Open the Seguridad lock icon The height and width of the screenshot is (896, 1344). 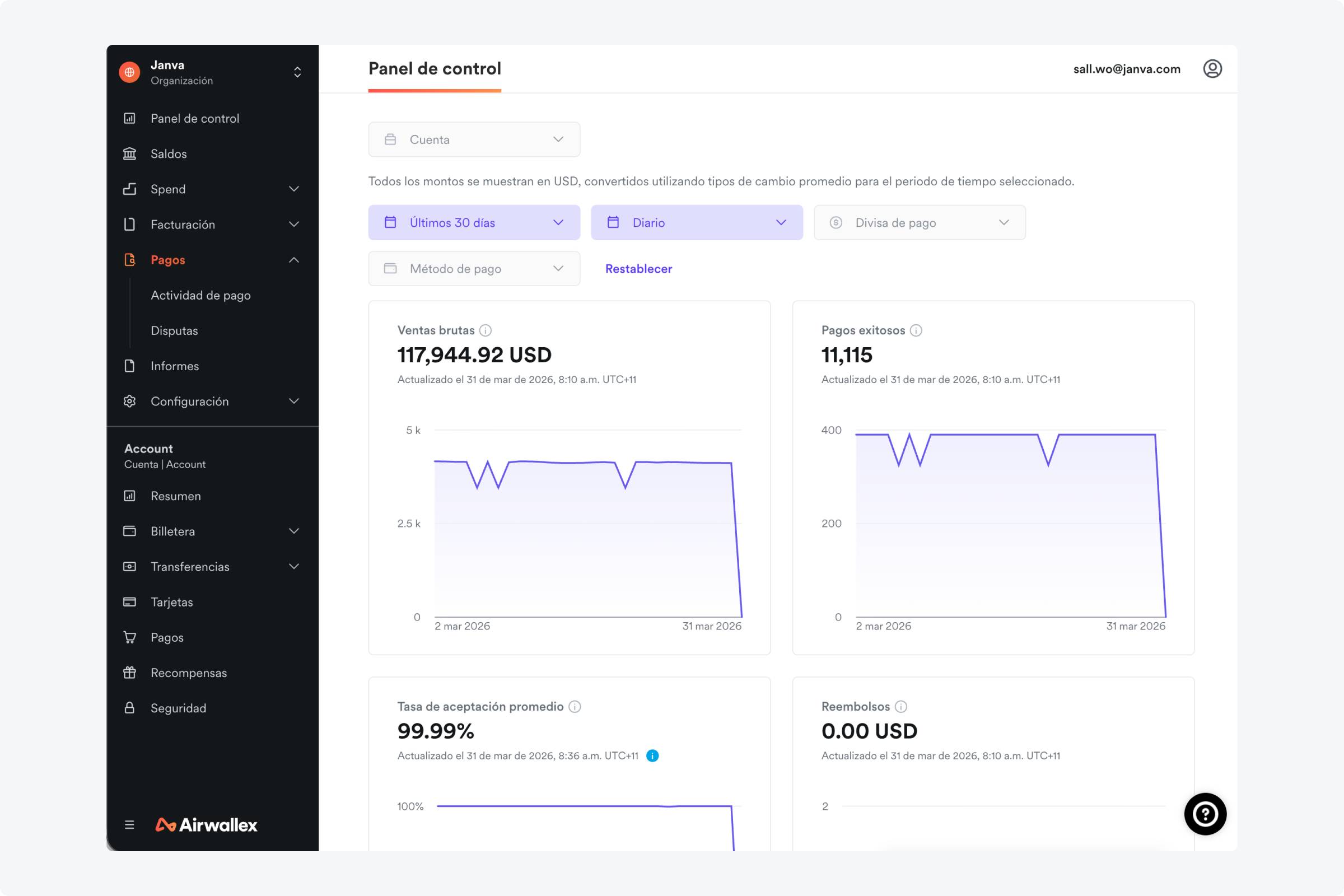click(x=130, y=708)
